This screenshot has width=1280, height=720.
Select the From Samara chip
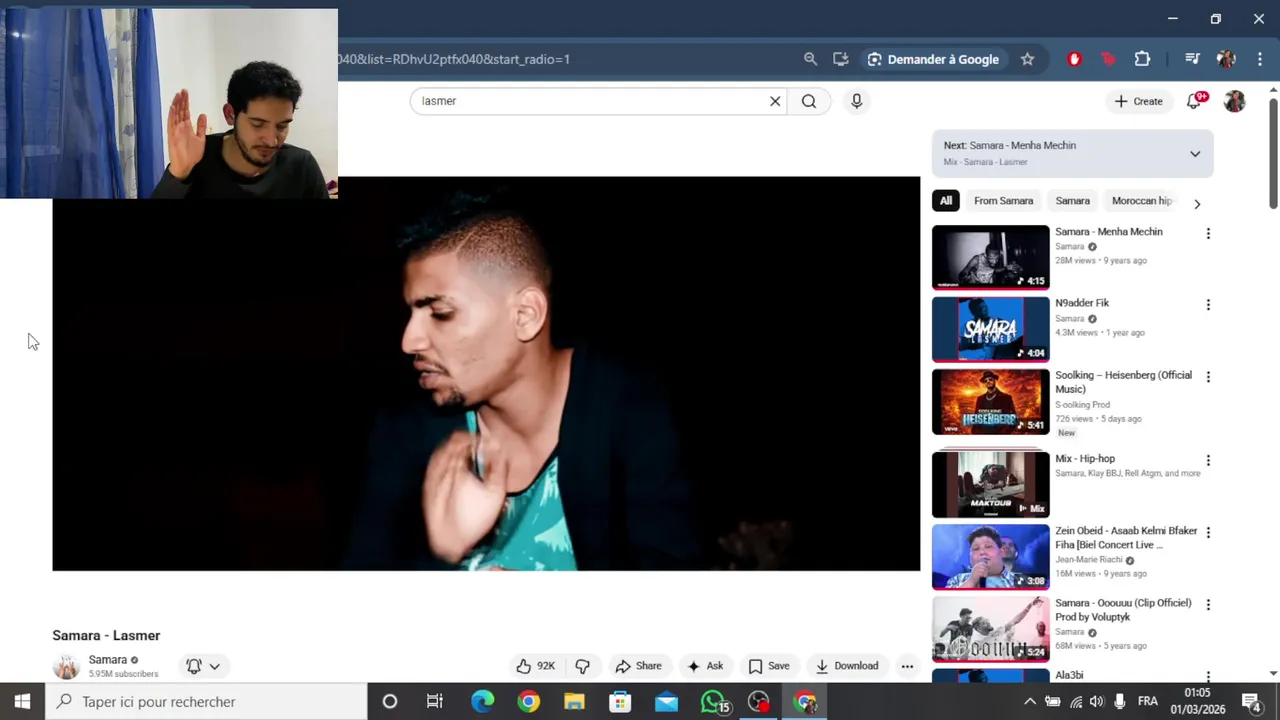coord(1003,201)
